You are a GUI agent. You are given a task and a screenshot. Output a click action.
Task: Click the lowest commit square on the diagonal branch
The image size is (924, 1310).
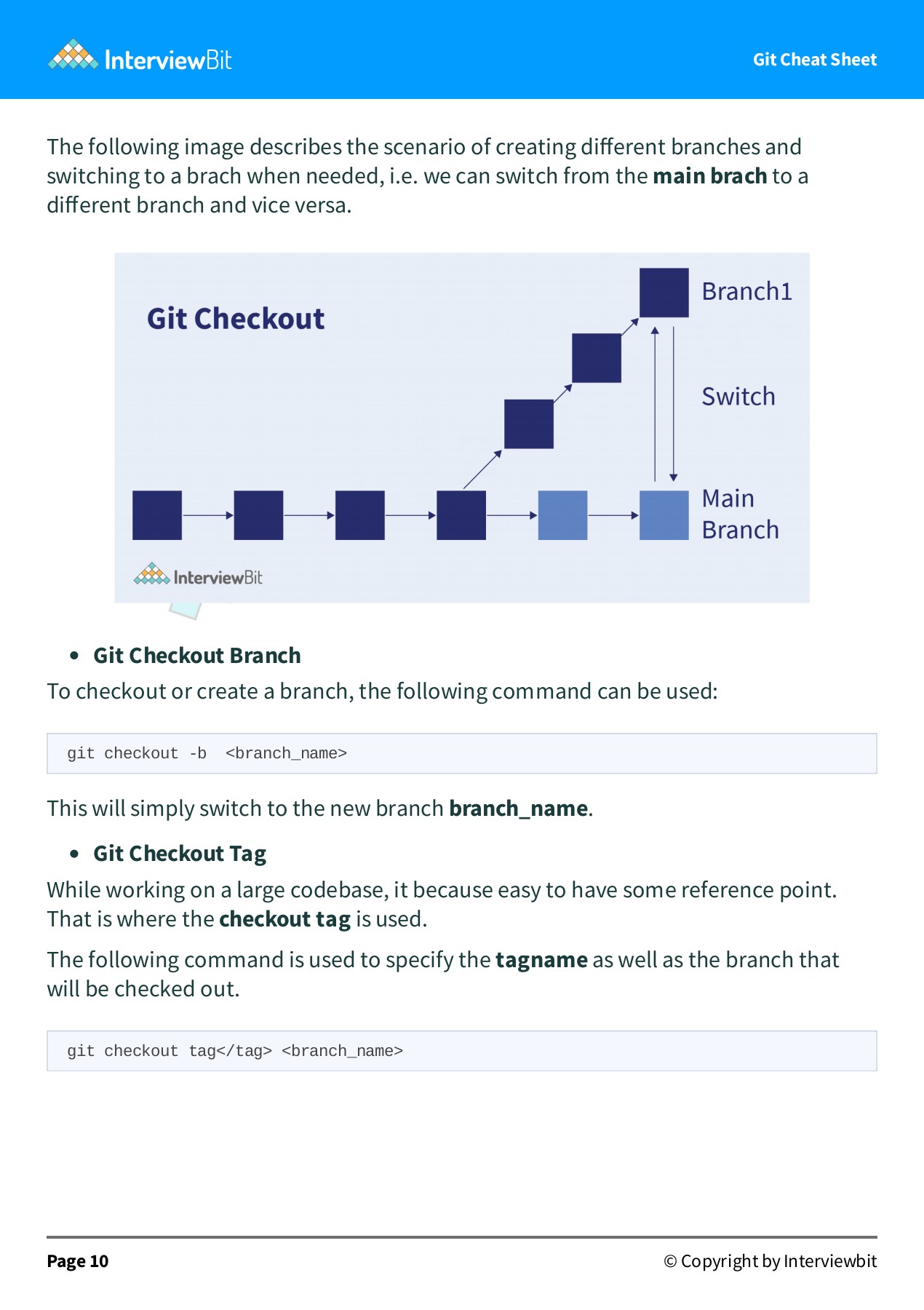point(529,424)
